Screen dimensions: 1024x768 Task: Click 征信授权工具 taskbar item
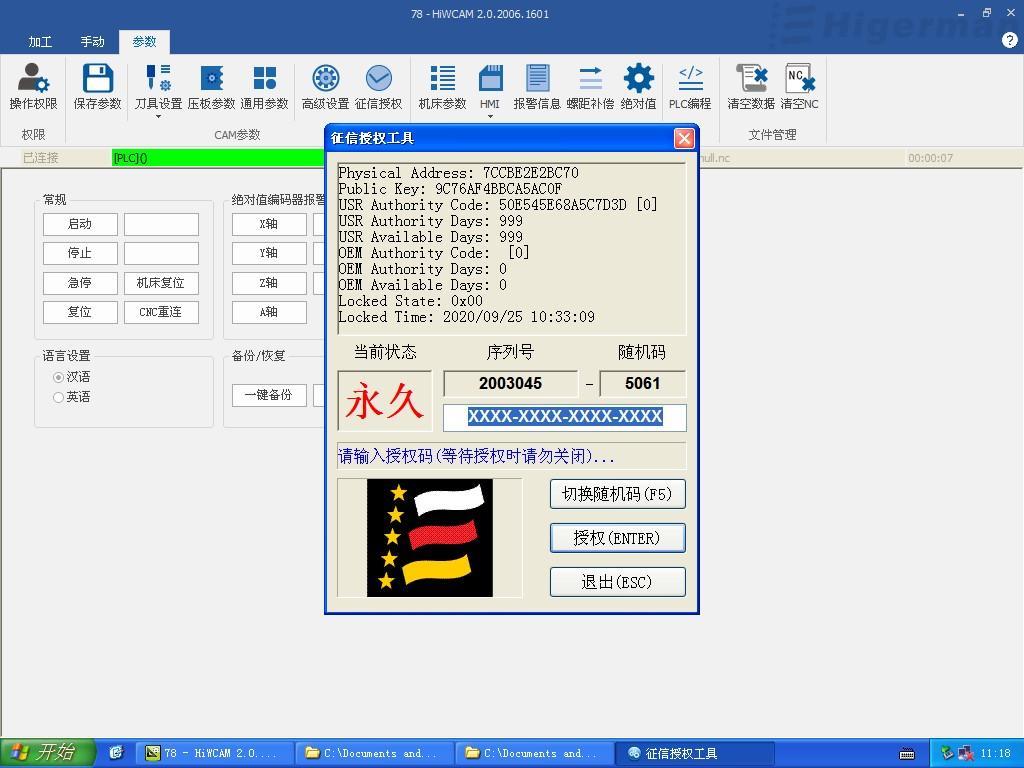click(695, 753)
